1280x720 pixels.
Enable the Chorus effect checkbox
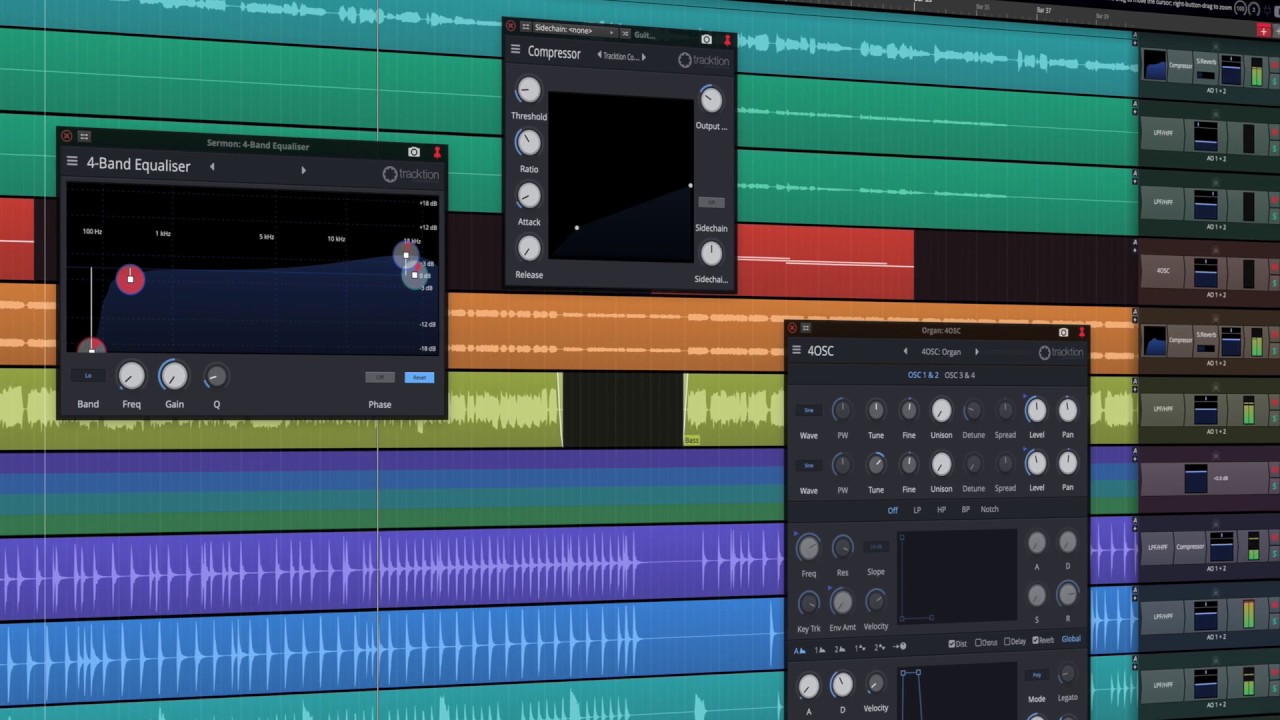(979, 642)
